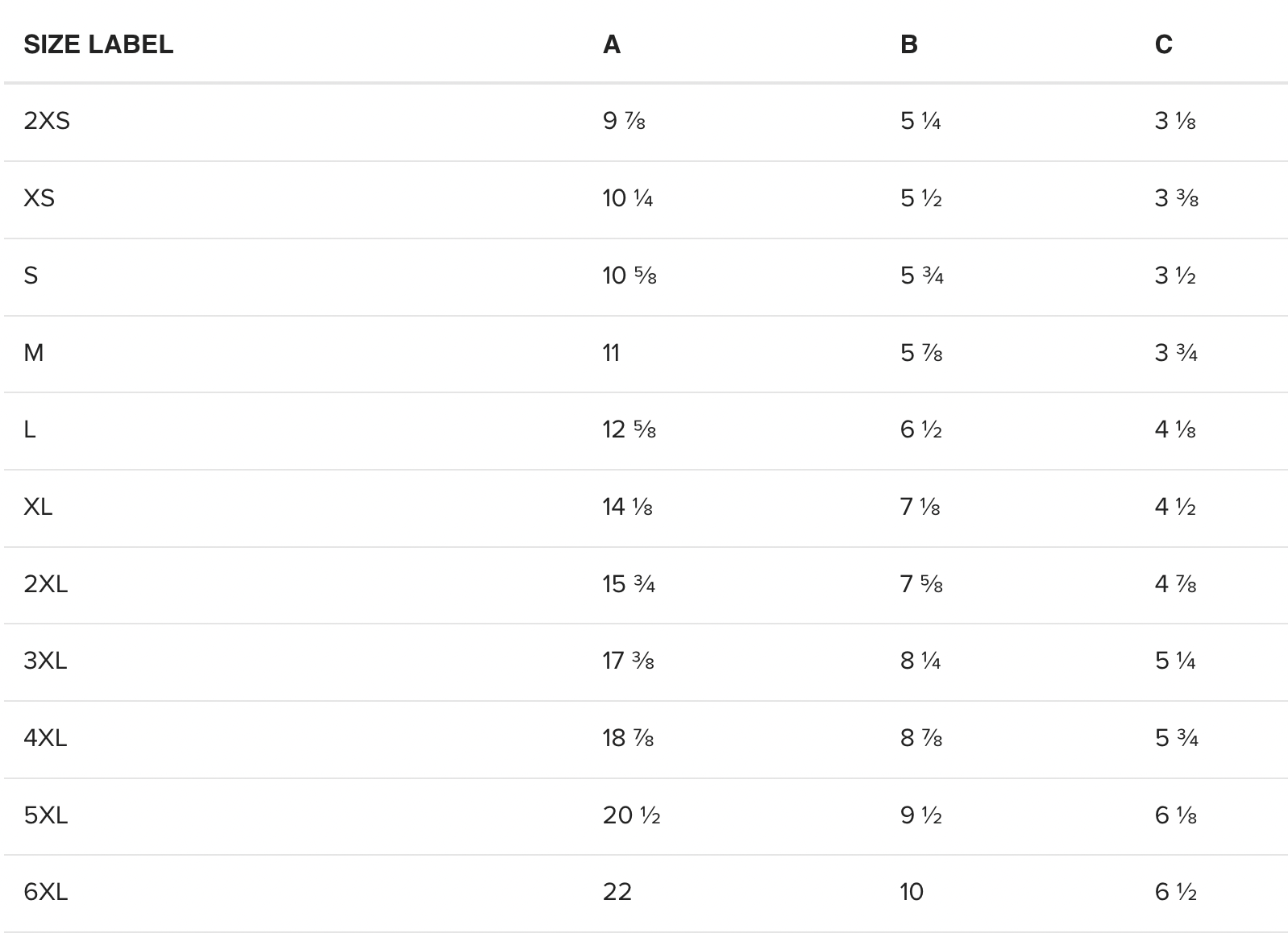Screen dimensions: 1288x933
Task: Click the 5XL size row label
Action: coord(45,815)
